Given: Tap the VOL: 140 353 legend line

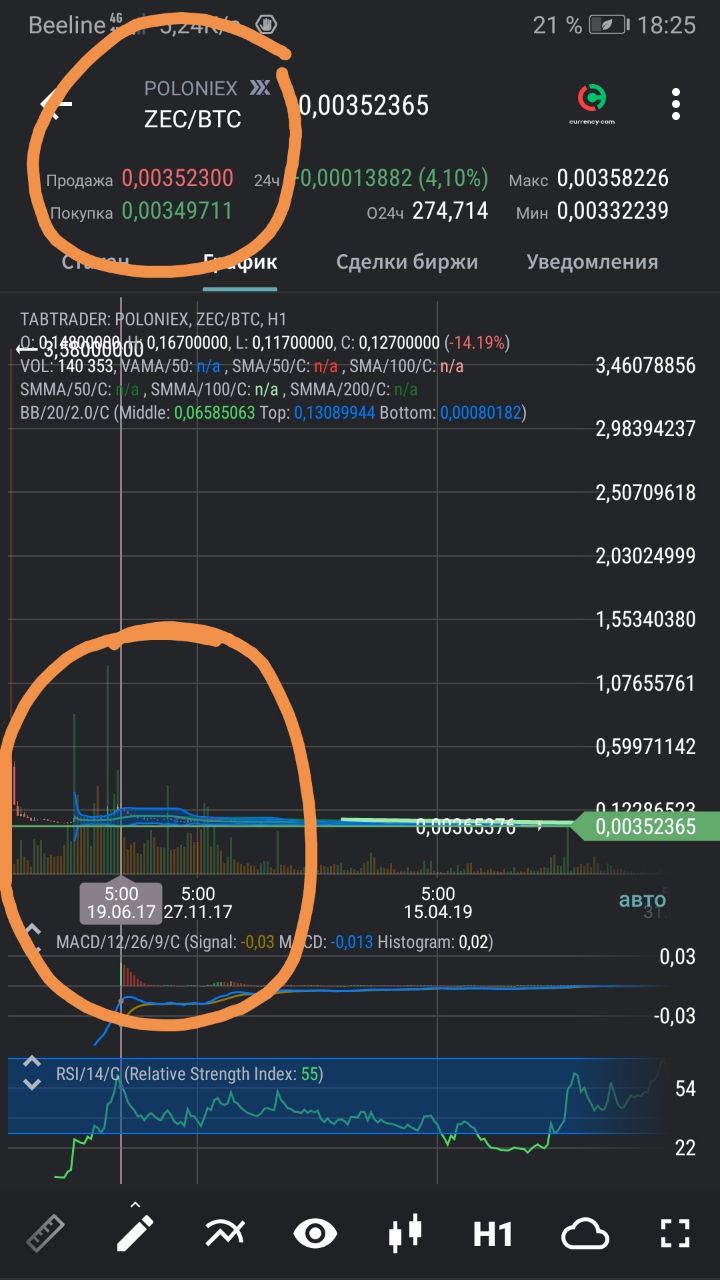Looking at the screenshot, I should pos(242,366).
